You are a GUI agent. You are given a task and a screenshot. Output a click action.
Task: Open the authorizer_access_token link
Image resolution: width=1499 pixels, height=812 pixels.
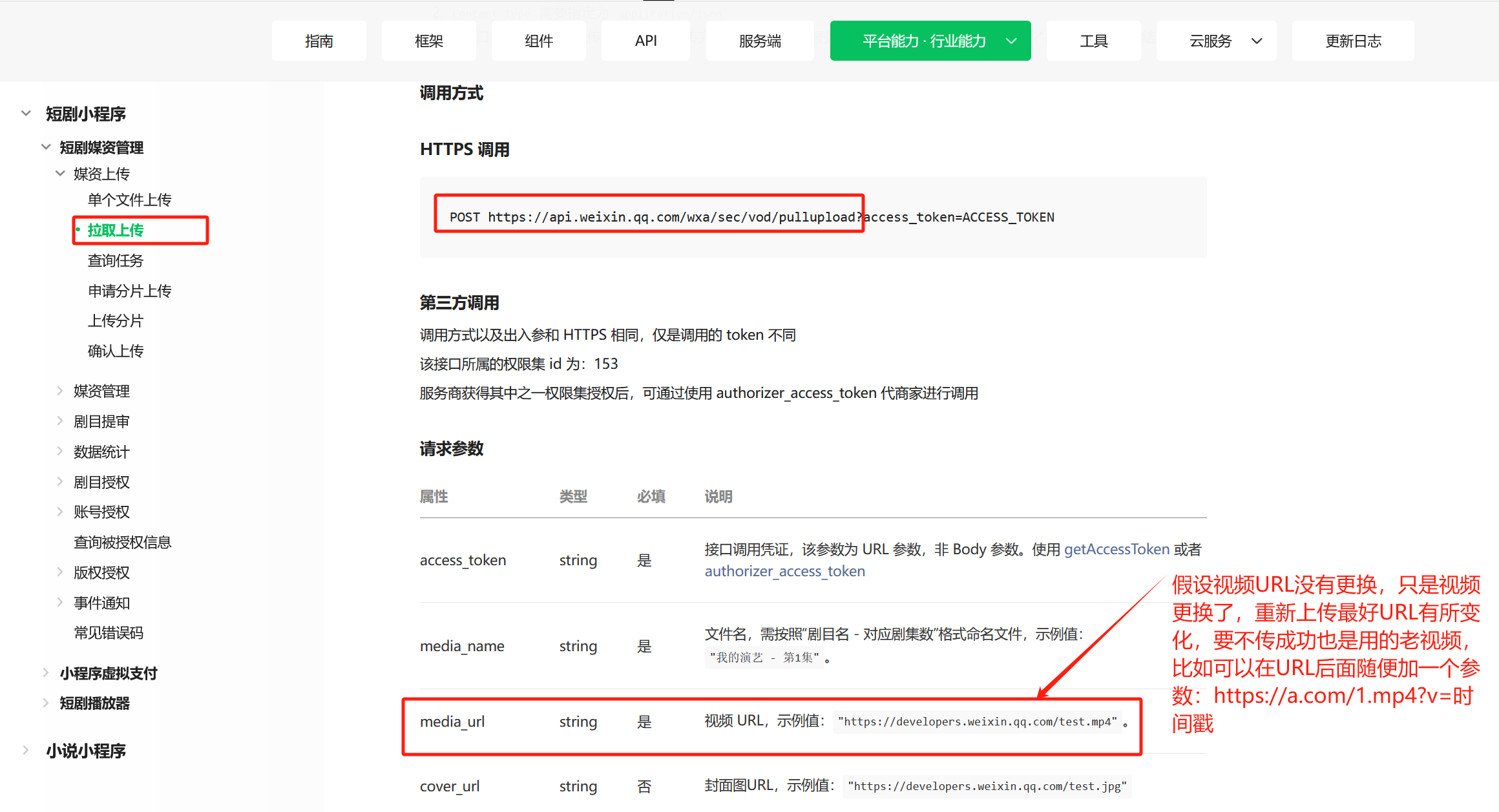click(784, 571)
